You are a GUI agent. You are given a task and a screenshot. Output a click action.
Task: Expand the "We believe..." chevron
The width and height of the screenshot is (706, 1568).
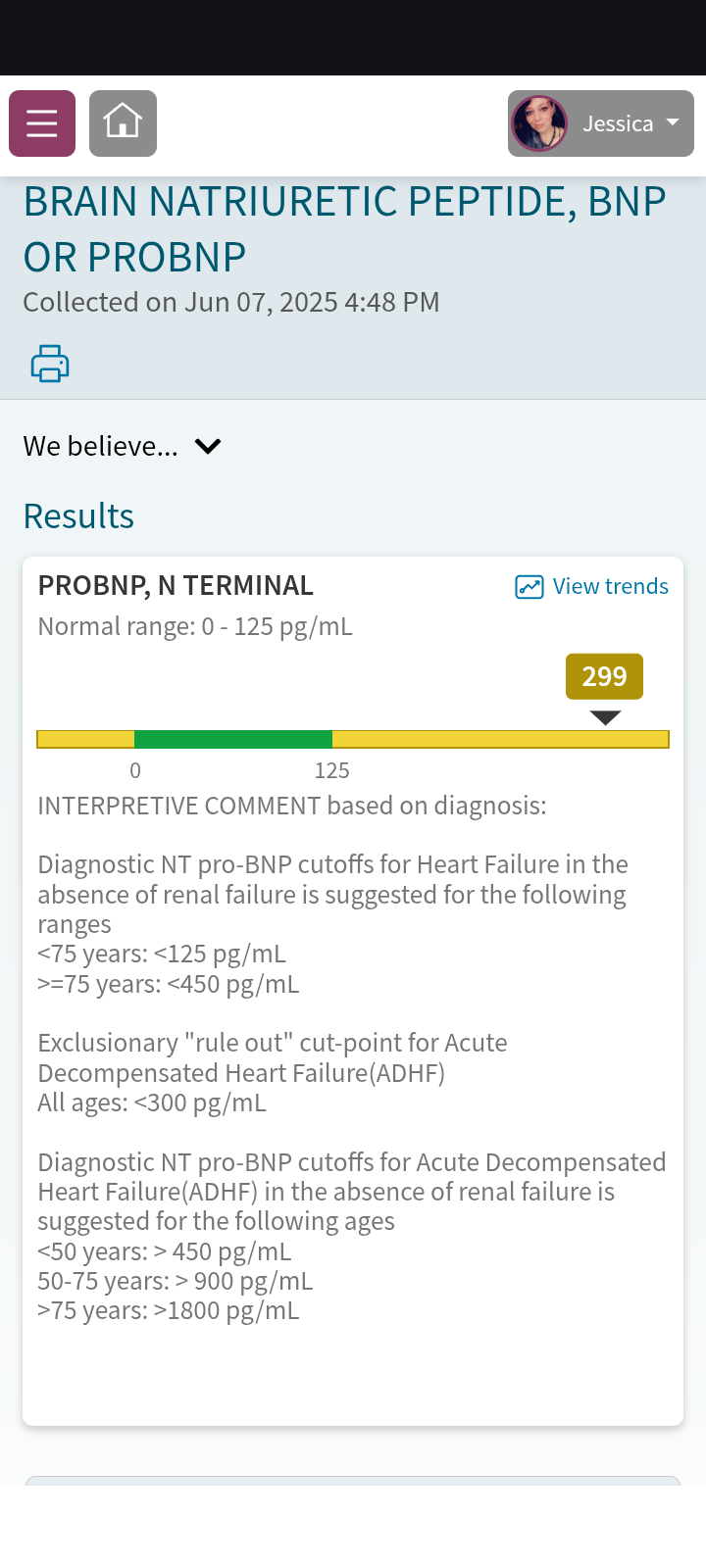(x=208, y=447)
